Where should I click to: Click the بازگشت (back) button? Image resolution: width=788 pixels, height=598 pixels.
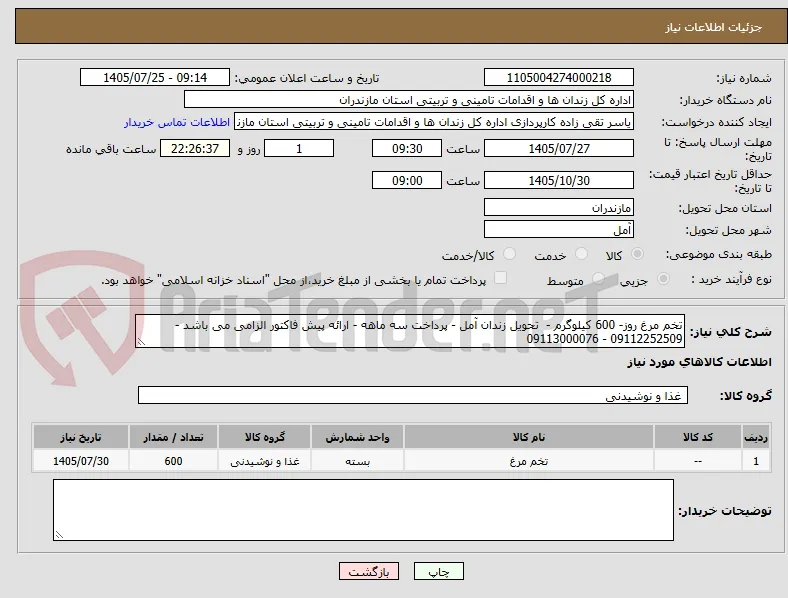click(x=369, y=571)
